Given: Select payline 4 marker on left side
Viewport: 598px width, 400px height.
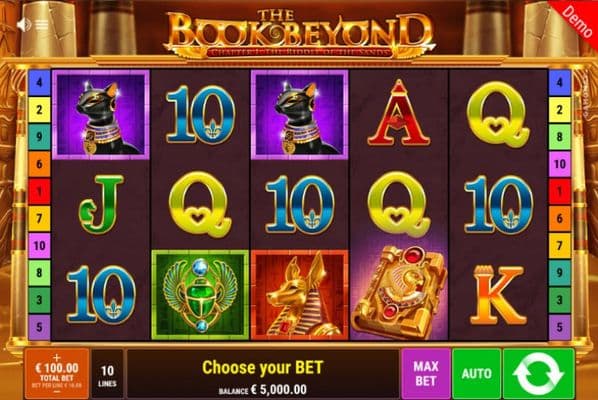Looking at the screenshot, I should 39,82.
